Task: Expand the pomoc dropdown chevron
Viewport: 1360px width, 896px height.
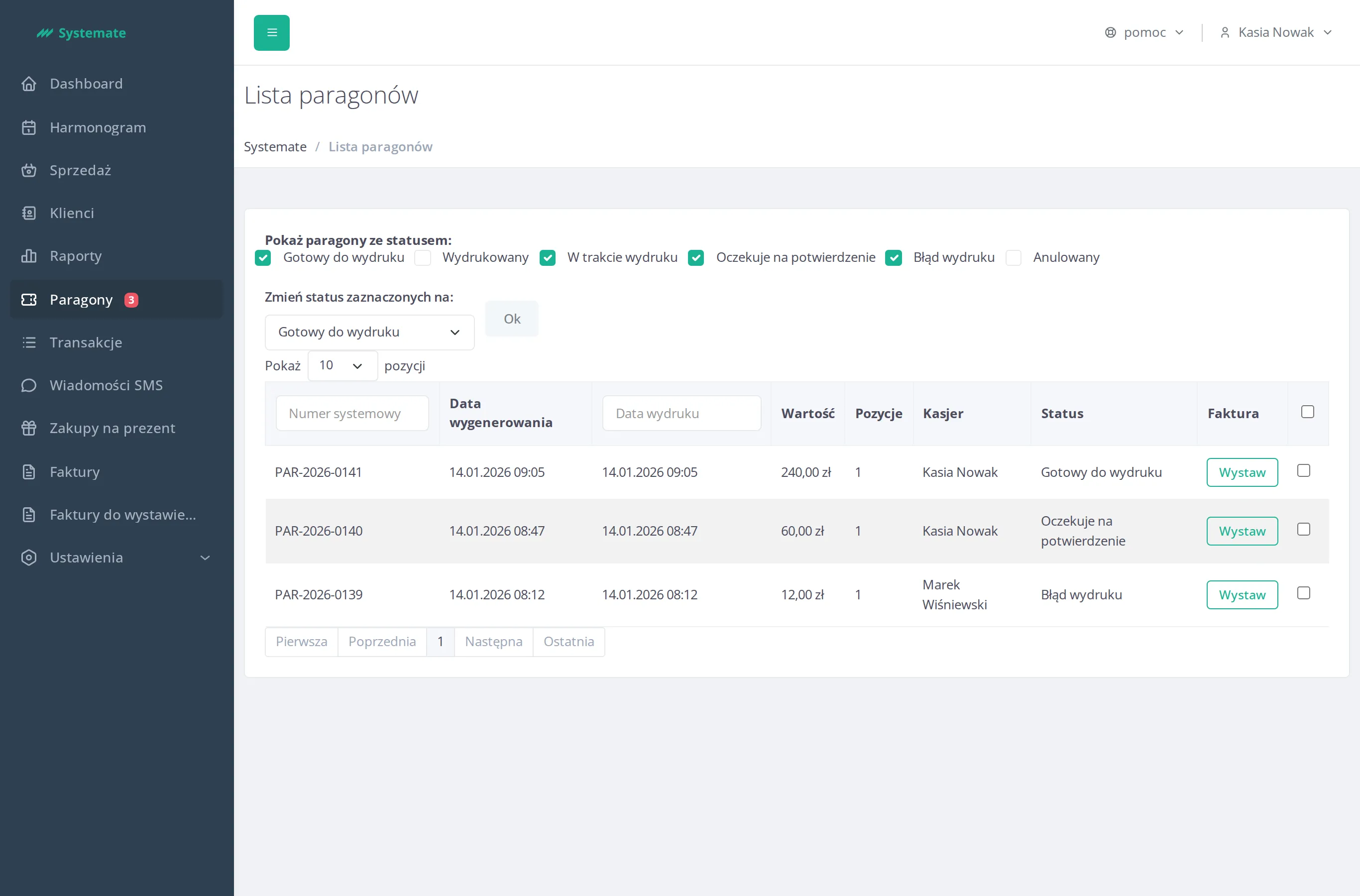Action: click(x=1179, y=32)
